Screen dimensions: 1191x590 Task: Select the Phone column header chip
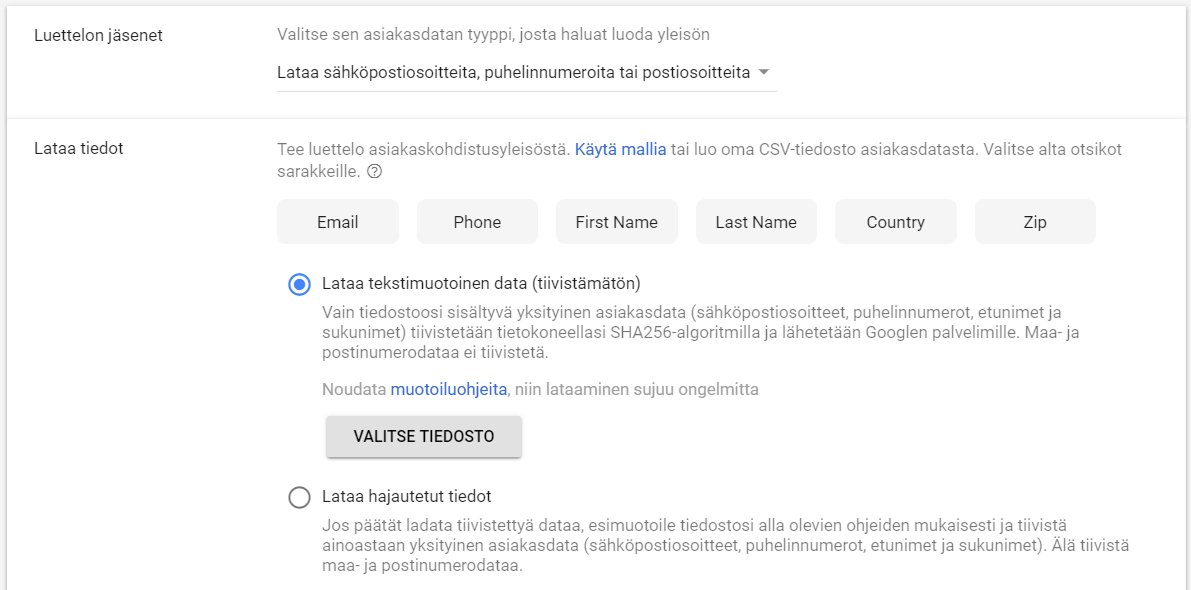[x=477, y=222]
